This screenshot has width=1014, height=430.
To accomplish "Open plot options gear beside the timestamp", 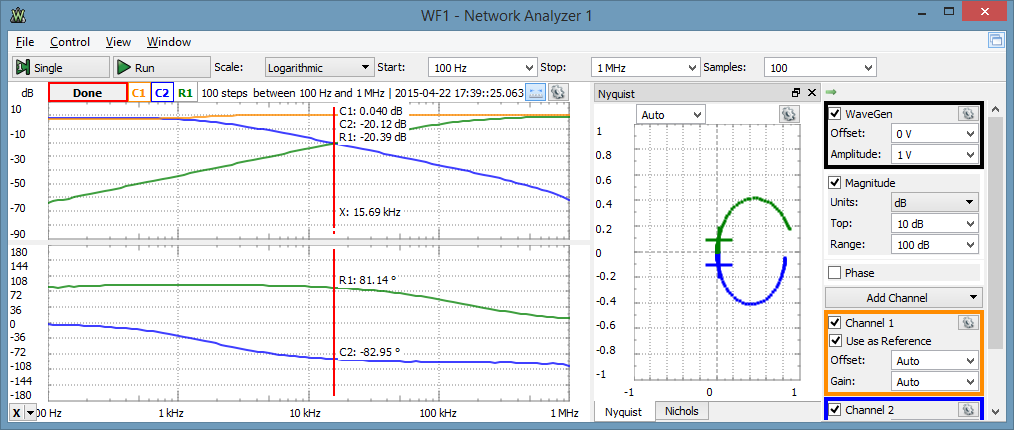I will [558, 92].
